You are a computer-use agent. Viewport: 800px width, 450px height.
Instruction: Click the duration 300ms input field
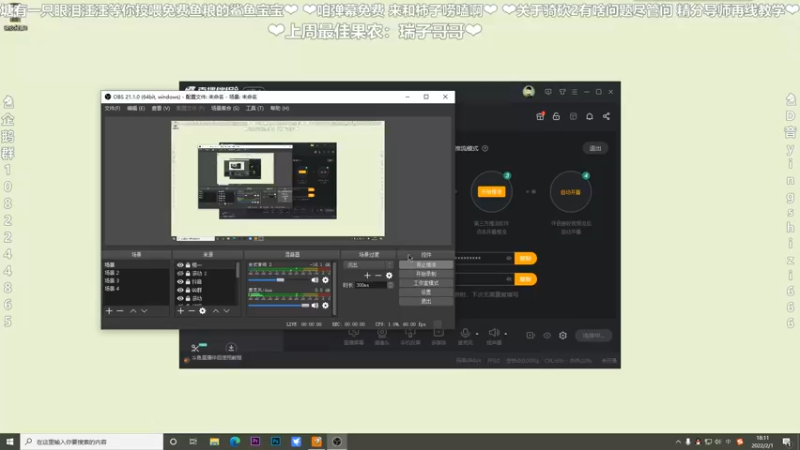click(371, 285)
